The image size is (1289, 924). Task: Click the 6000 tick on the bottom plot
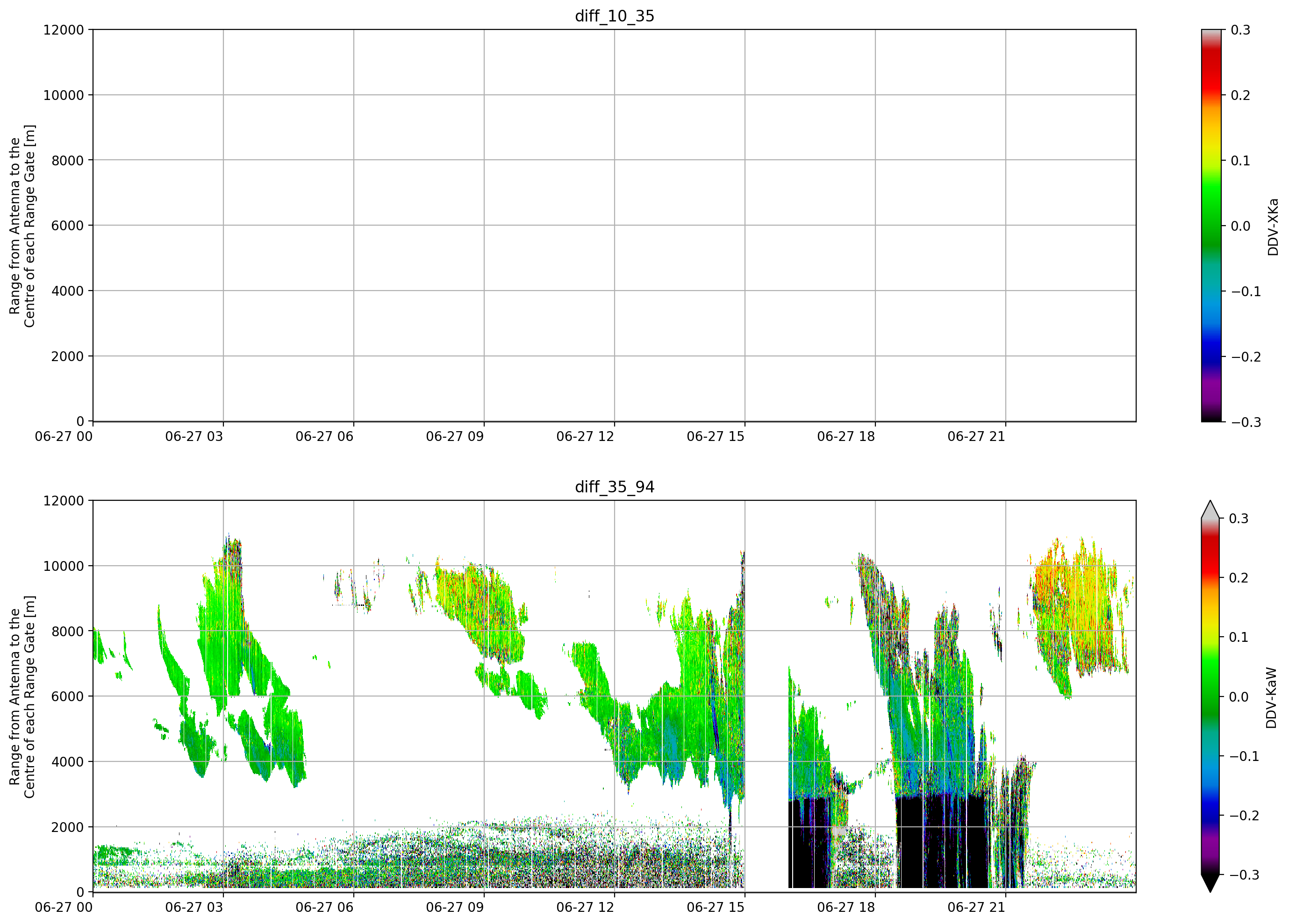pos(68,696)
